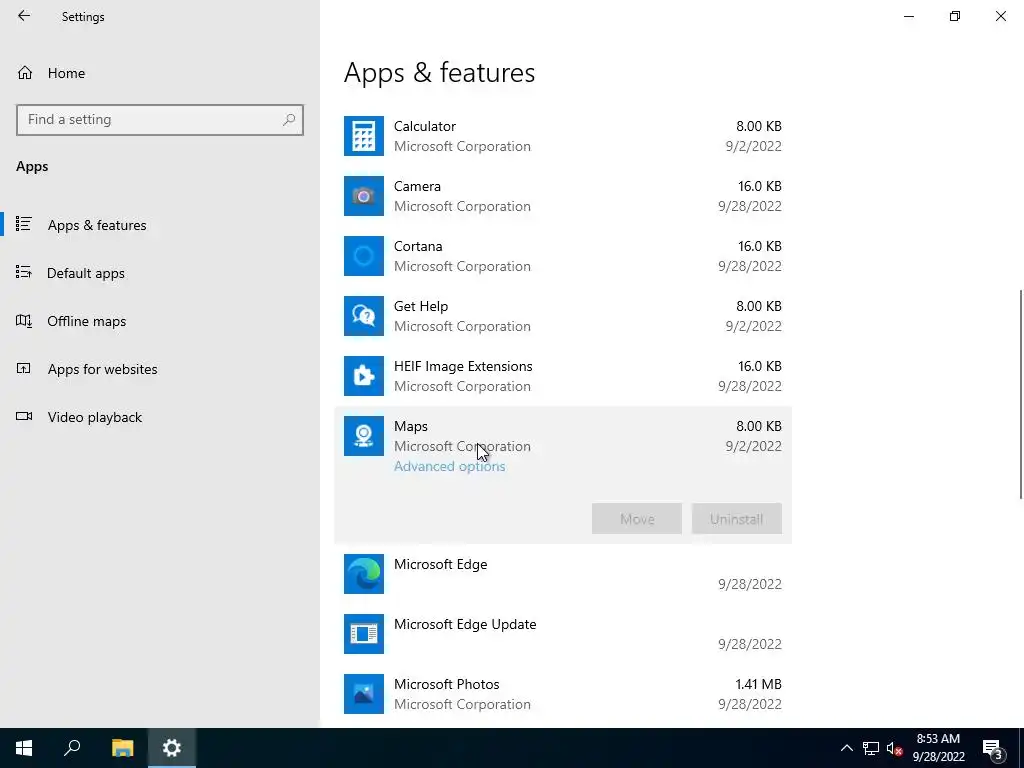Open the Default apps page

click(86, 273)
